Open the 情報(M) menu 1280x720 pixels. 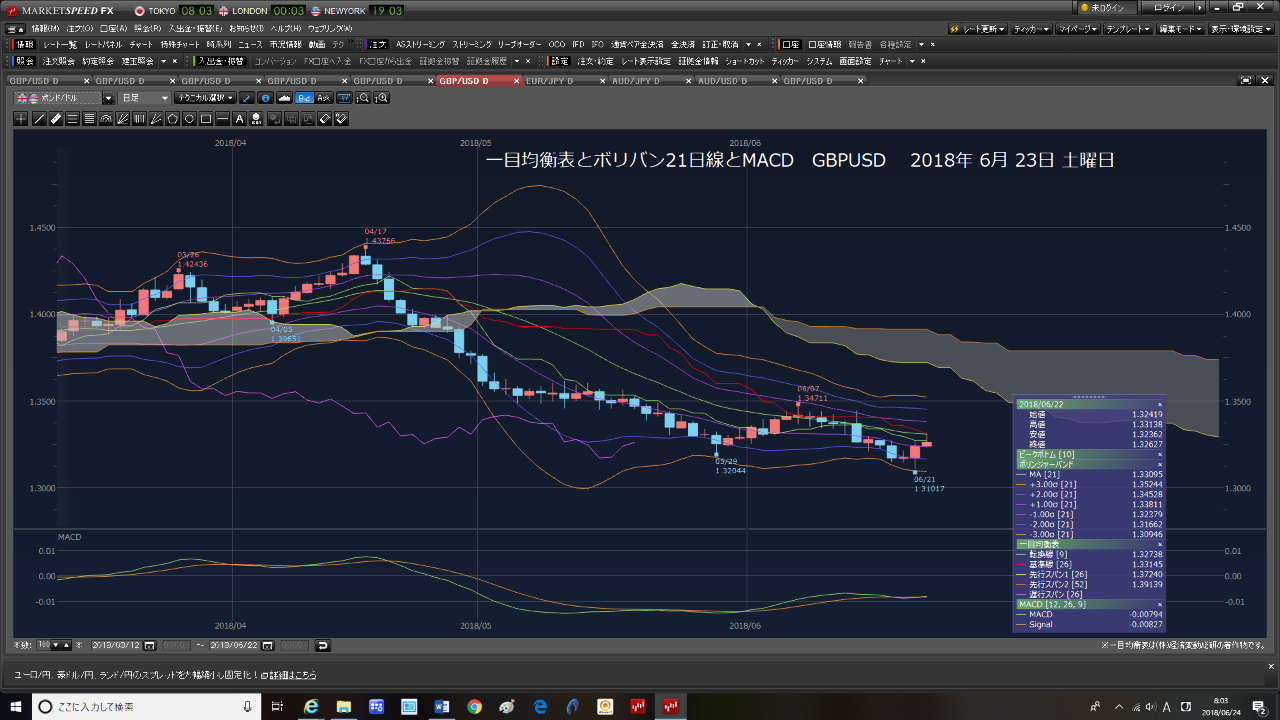(45, 28)
